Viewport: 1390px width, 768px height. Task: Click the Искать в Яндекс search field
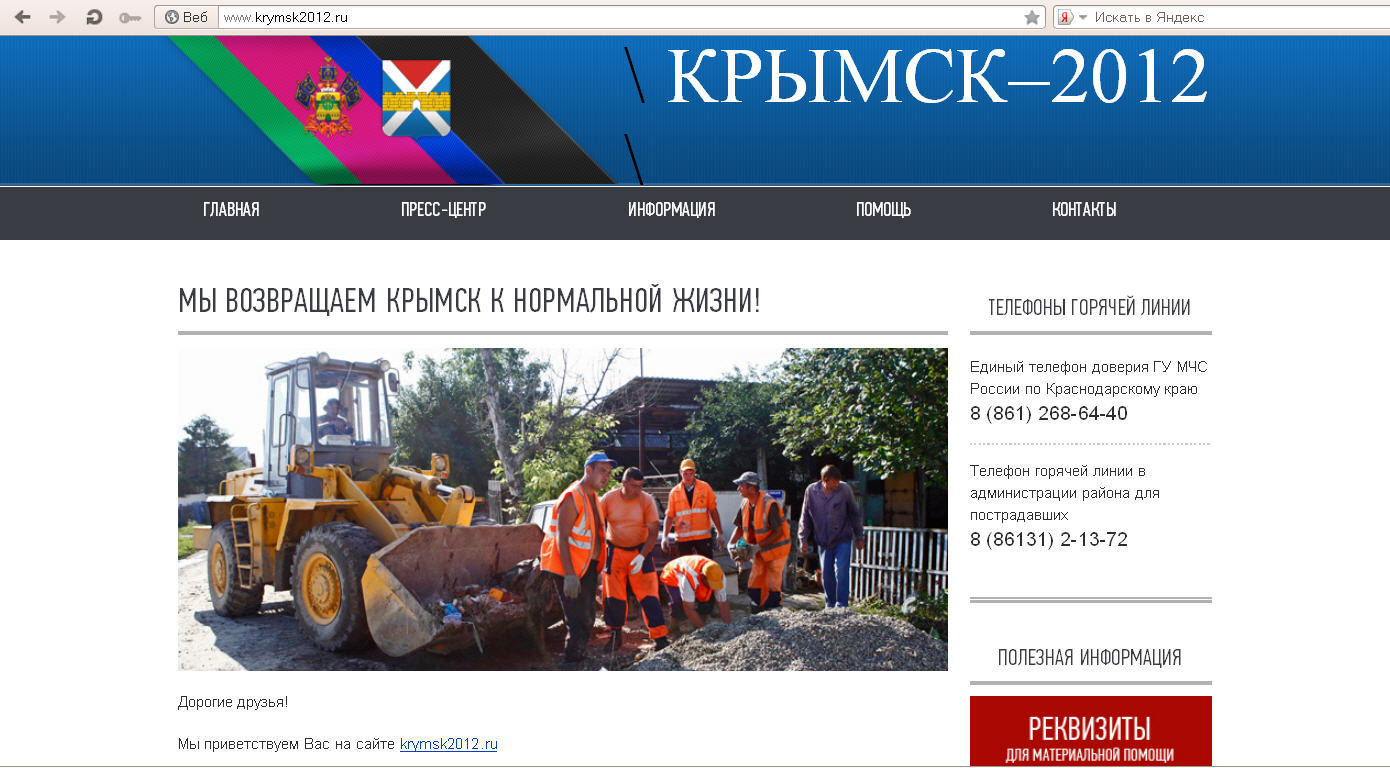click(1200, 16)
